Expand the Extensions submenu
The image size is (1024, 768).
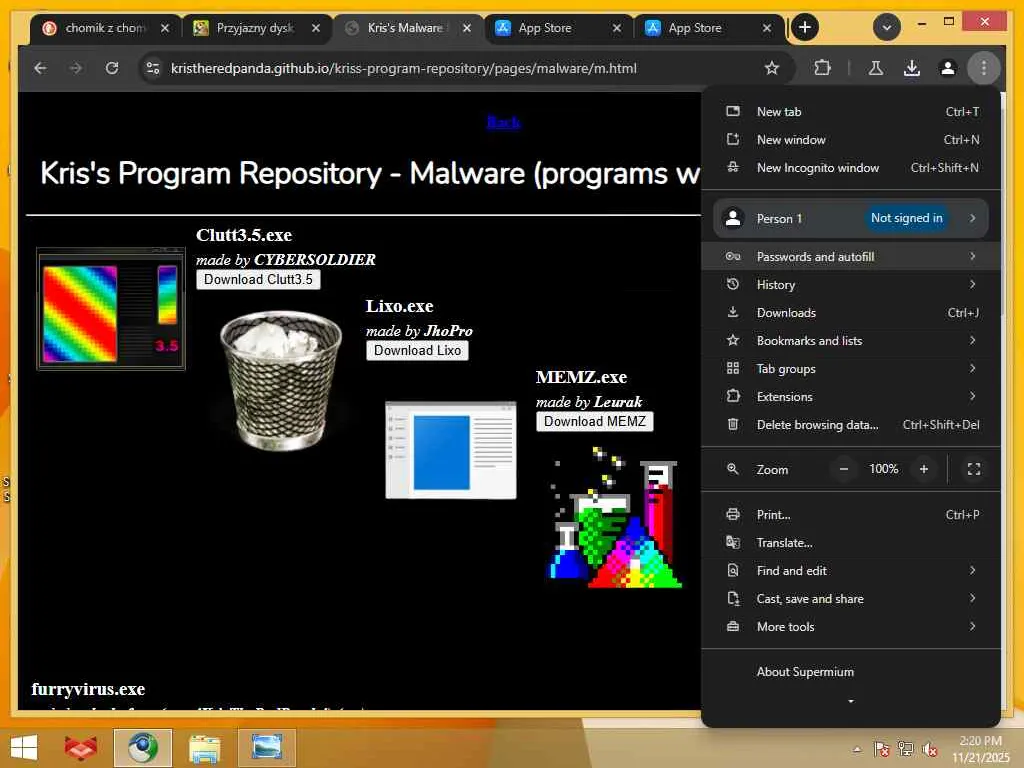tap(851, 396)
